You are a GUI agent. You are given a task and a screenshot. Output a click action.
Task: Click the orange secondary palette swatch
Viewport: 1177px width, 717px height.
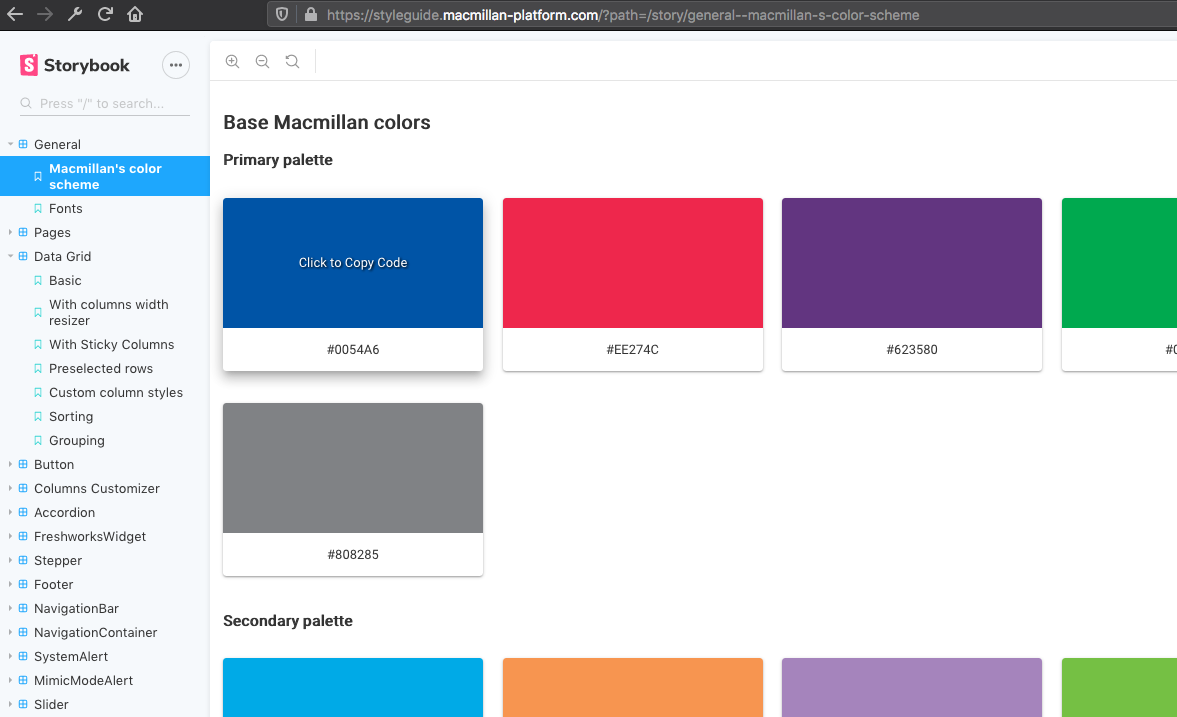pyautogui.click(x=633, y=688)
